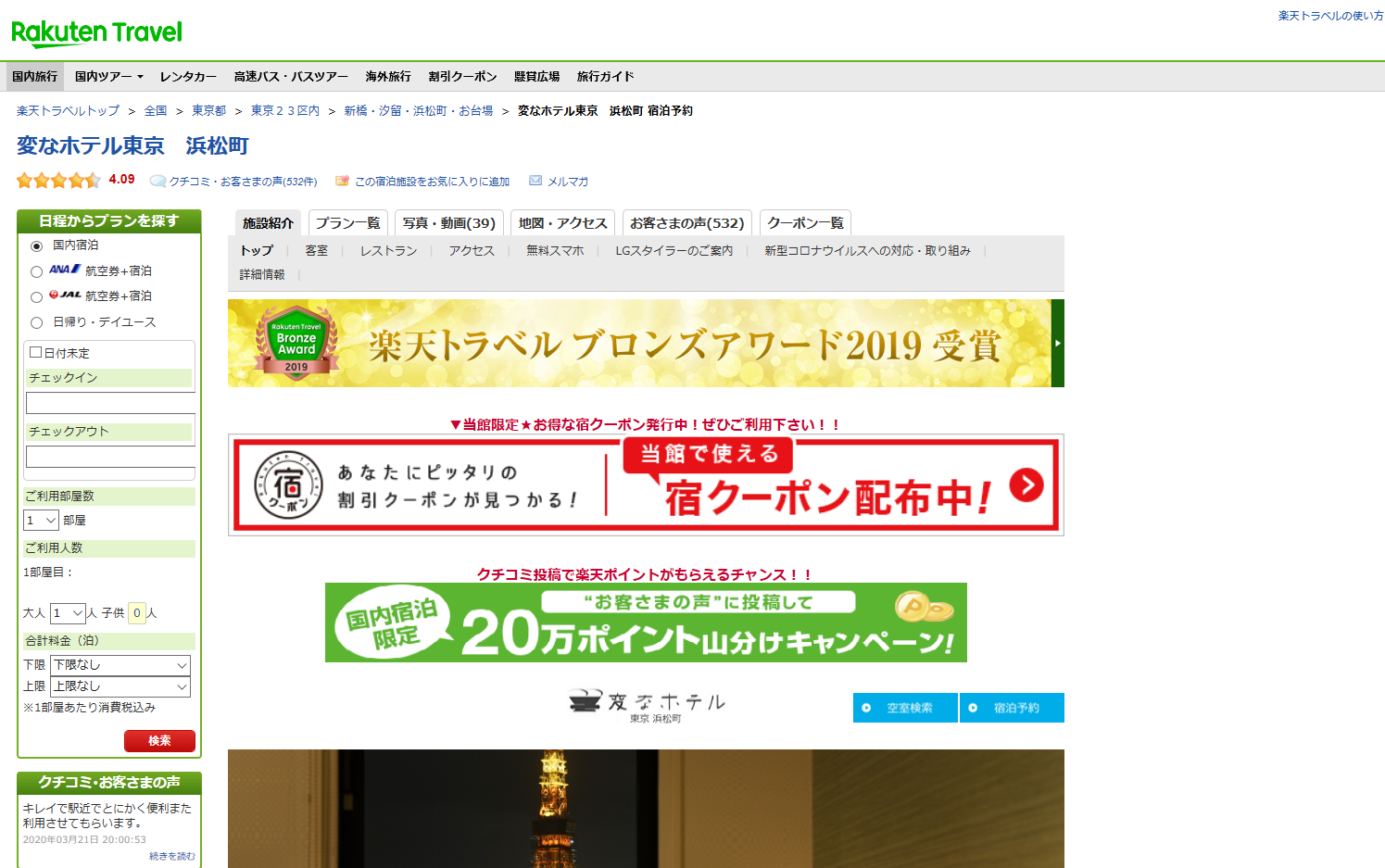Switch to the プラン一覧 tab
The width and height of the screenshot is (1385, 868).
coord(347,223)
